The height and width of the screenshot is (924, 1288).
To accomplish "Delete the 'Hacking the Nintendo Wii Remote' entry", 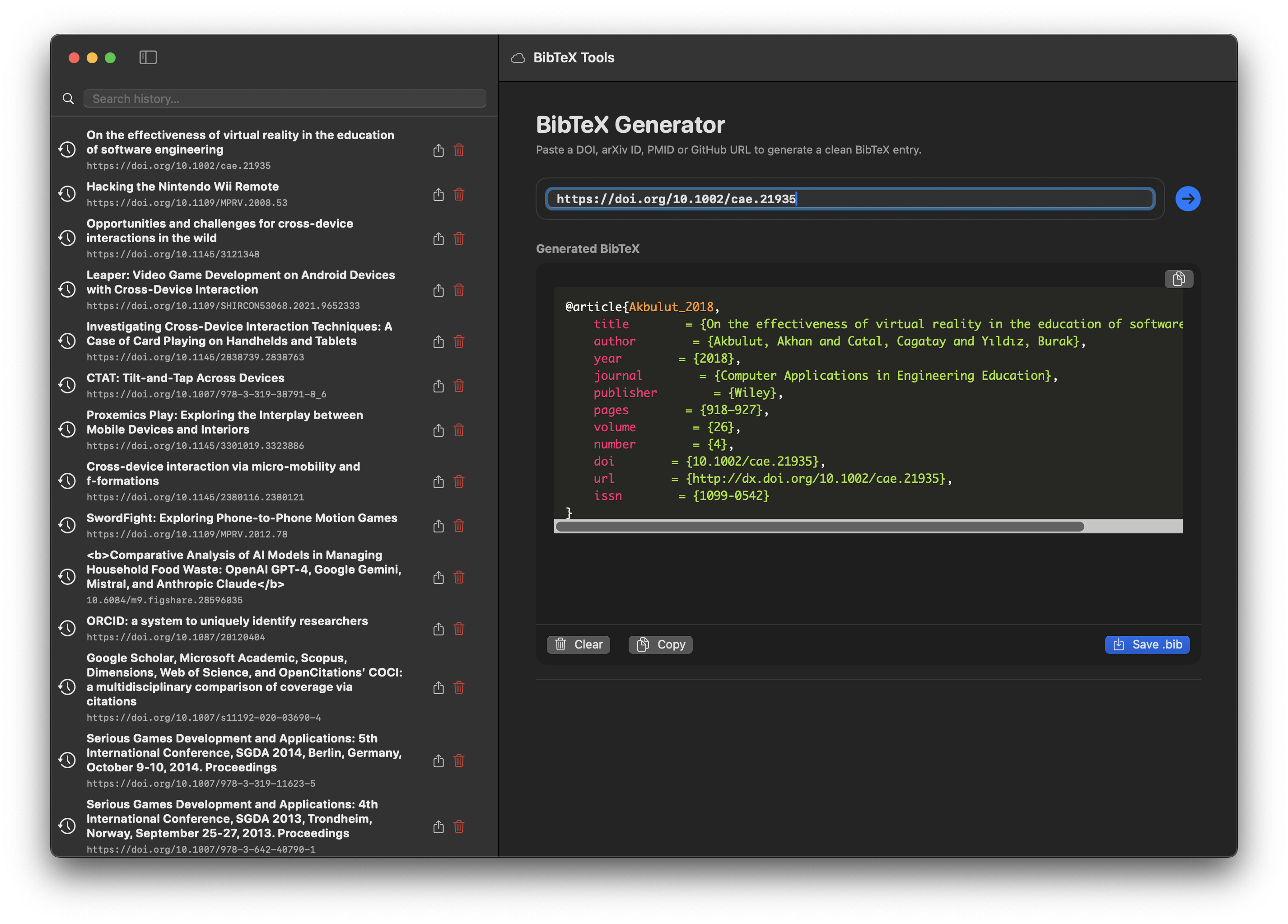I will tap(459, 194).
